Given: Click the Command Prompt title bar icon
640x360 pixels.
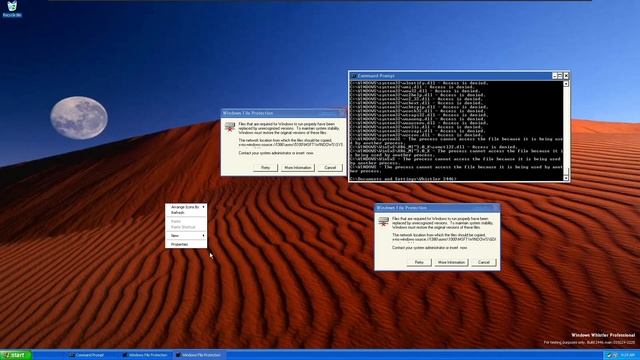Looking at the screenshot, I should click(x=353, y=76).
